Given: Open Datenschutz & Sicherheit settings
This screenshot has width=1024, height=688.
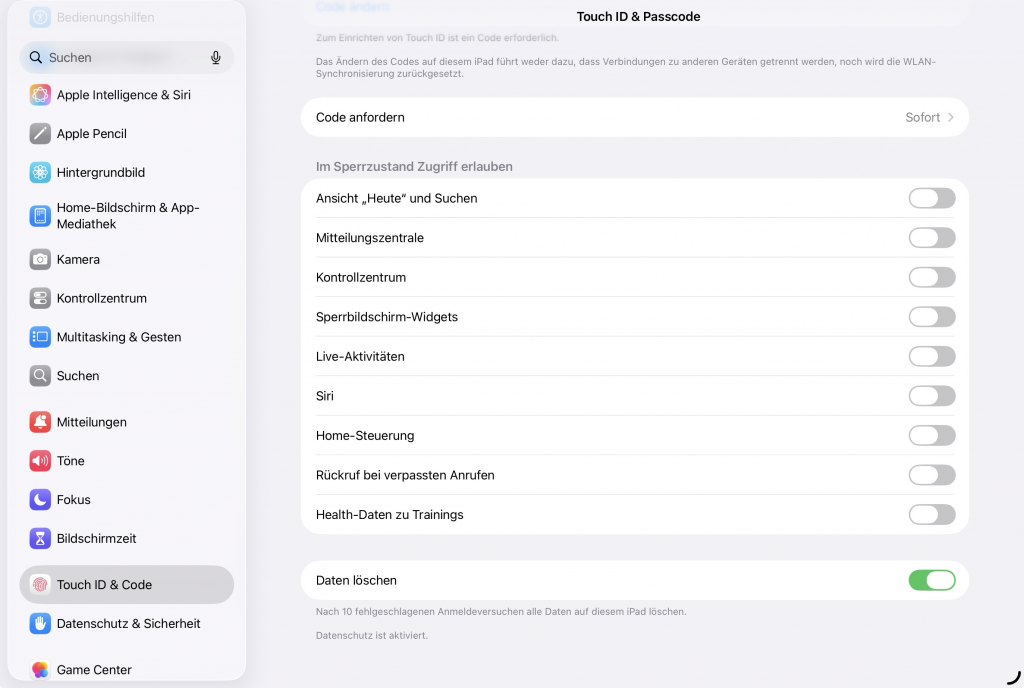Looking at the screenshot, I should coord(128,624).
